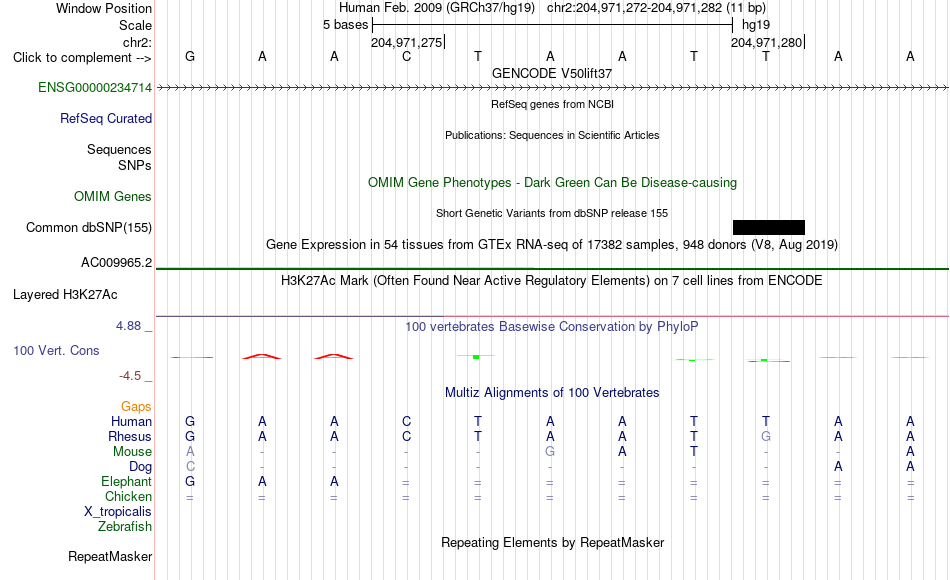The height and width of the screenshot is (580, 950).
Task: Open the OMIM Genes track label
Action: (x=113, y=196)
